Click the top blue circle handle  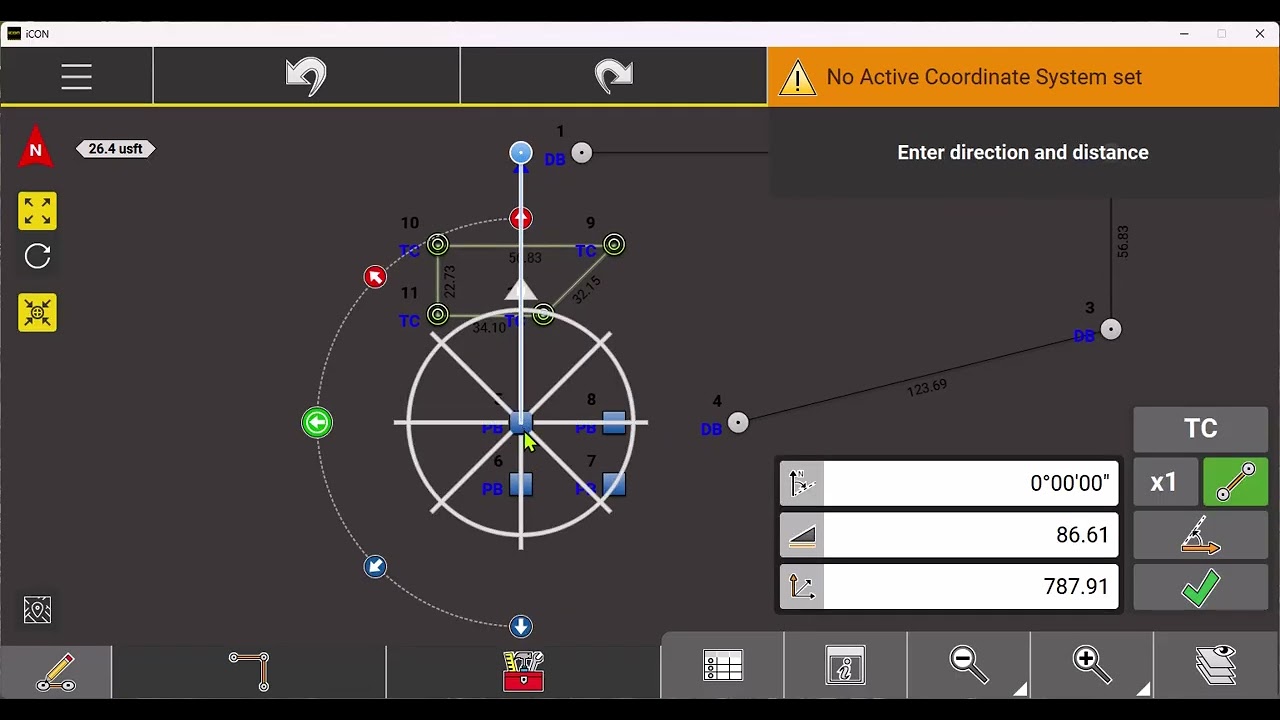click(521, 152)
